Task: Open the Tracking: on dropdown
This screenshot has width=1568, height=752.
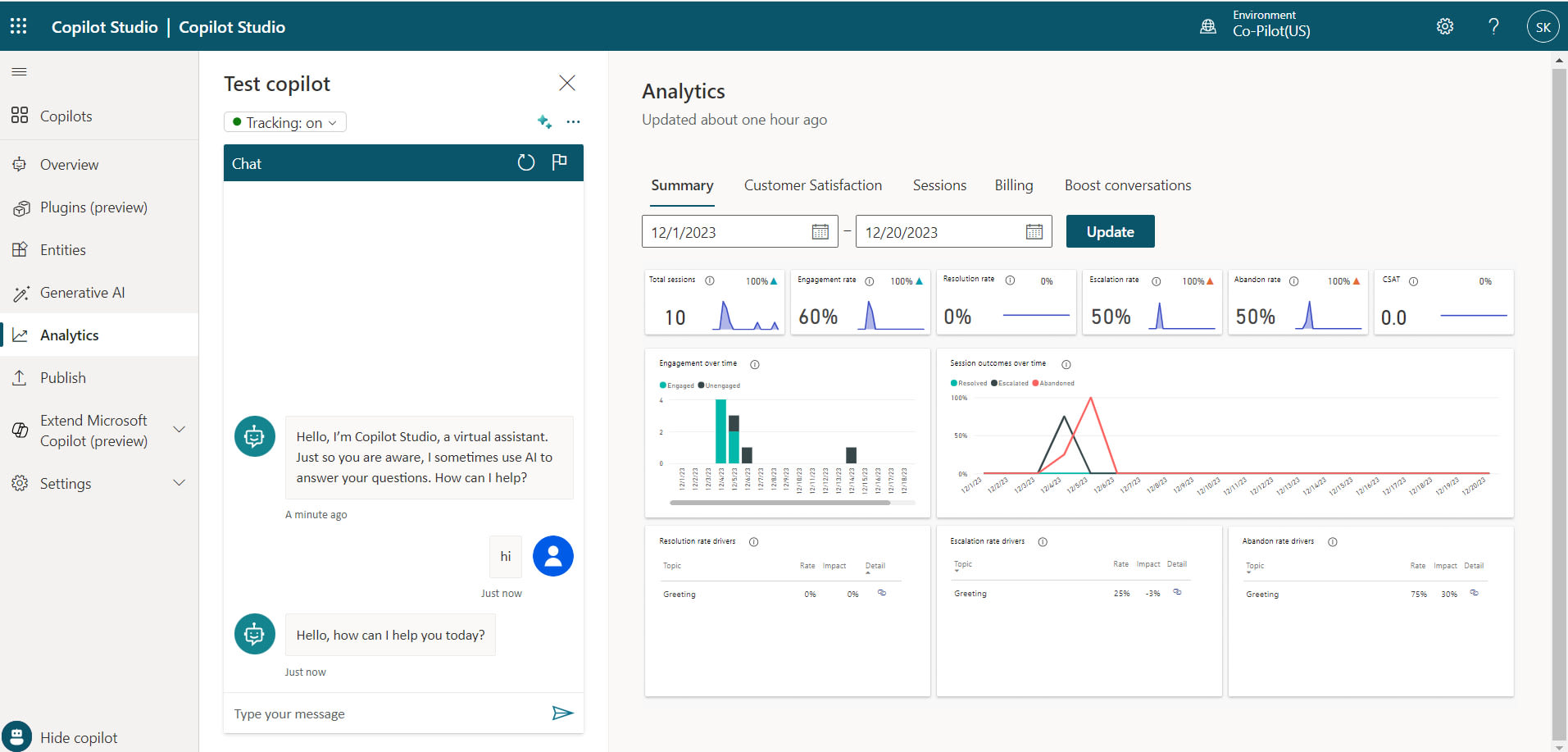Action: pyautogui.click(x=285, y=122)
